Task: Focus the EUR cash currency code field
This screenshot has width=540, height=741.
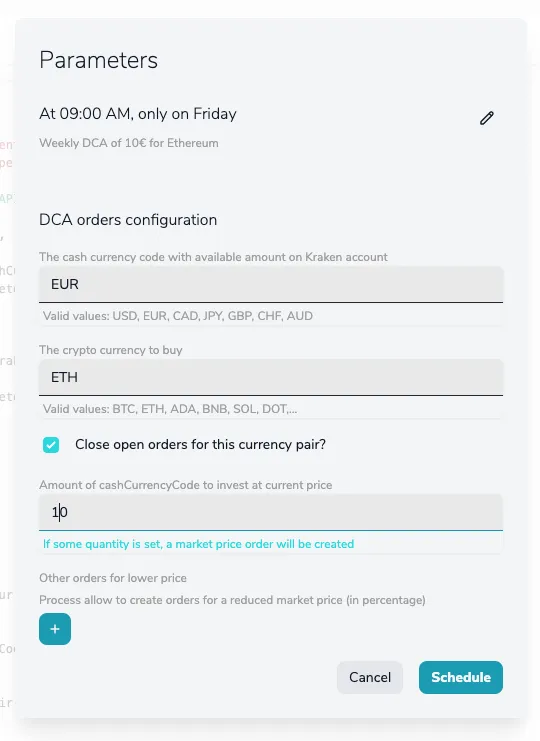Action: 271,284
